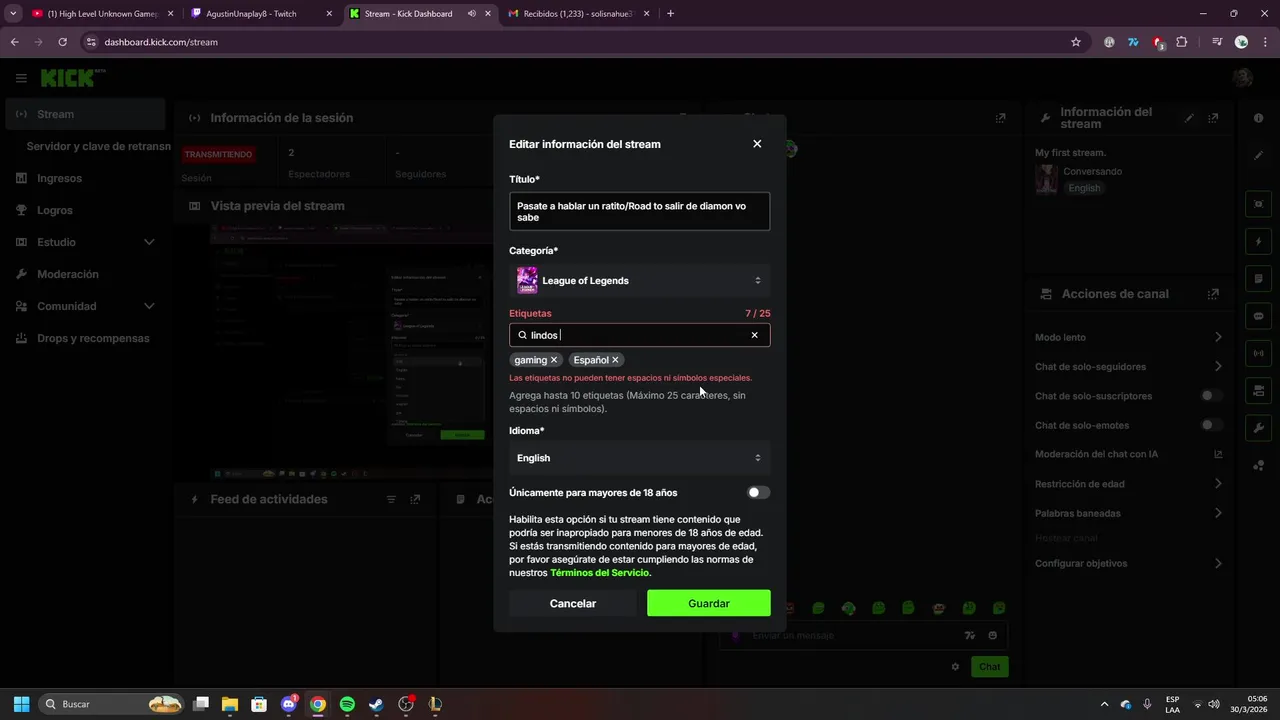
Task: Click the green Chat send button
Action: (x=989, y=667)
